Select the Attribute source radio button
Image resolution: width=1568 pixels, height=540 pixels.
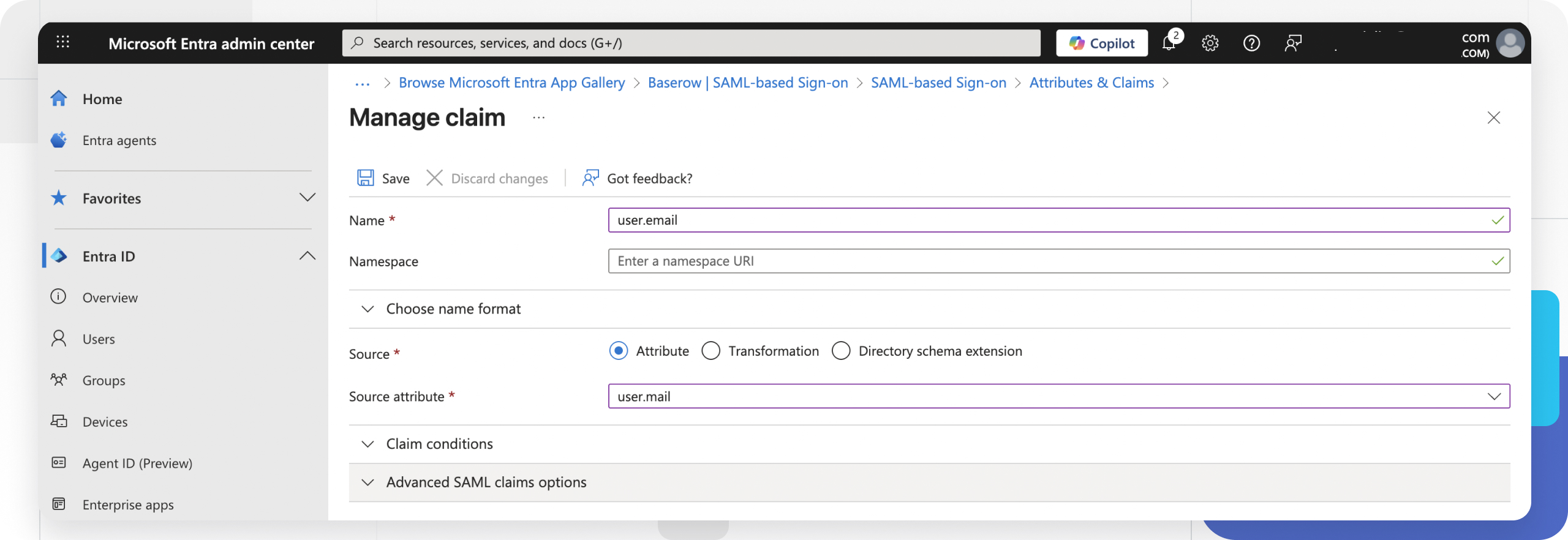pos(619,351)
